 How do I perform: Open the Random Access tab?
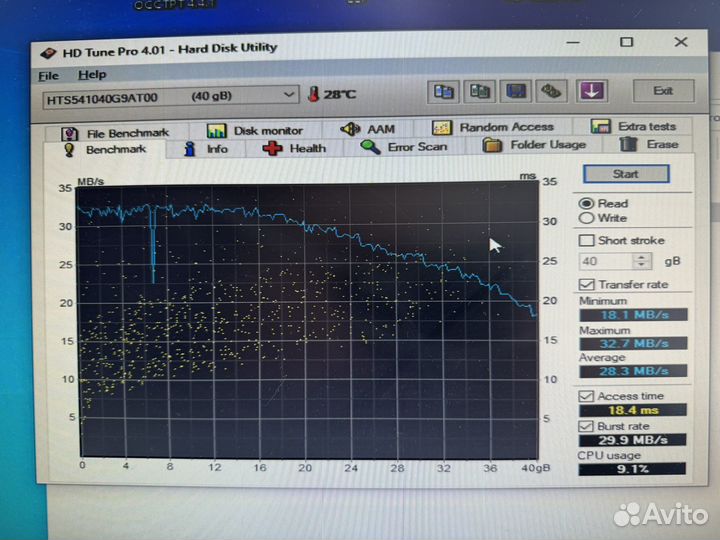[493, 127]
